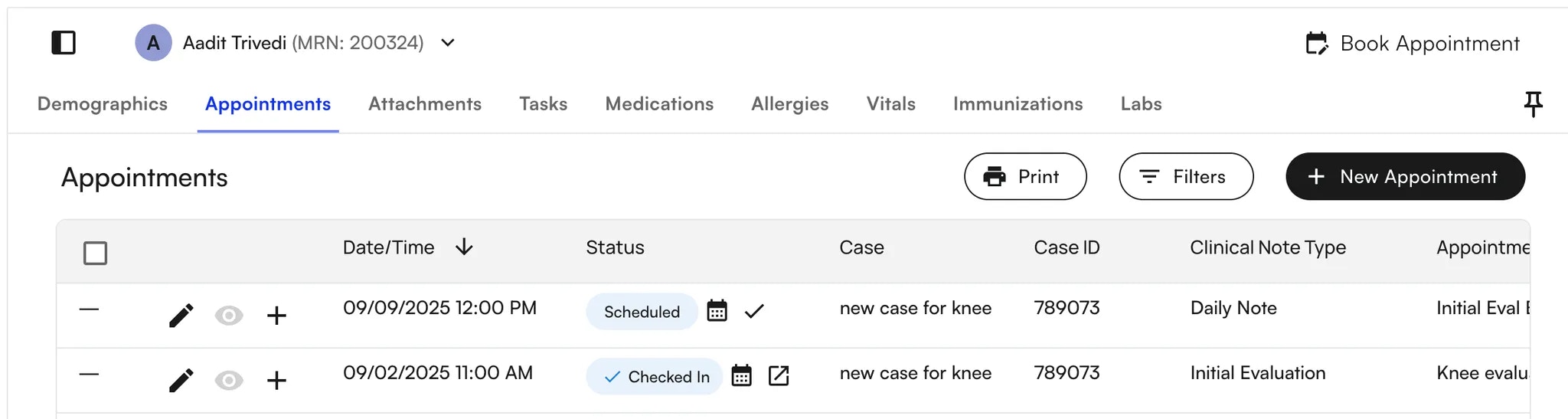Open external link icon beside Checked In
This screenshot has height=419, width=1568.
tap(779, 376)
